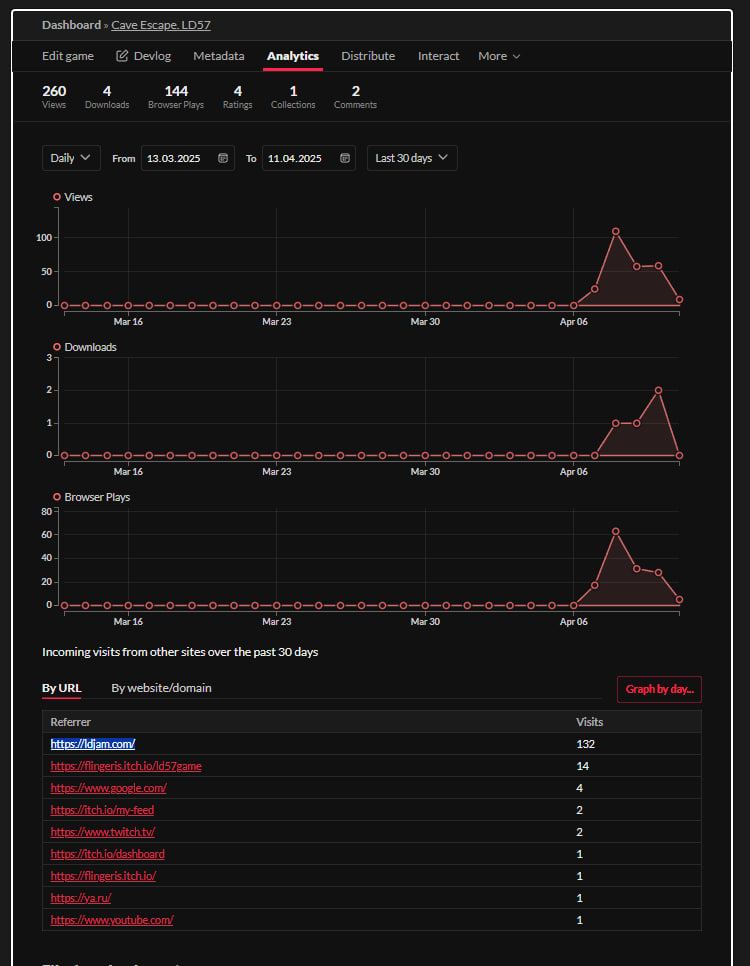The height and width of the screenshot is (966, 750).
Task: Toggle the Downloads chart legend marker
Action: click(57, 347)
